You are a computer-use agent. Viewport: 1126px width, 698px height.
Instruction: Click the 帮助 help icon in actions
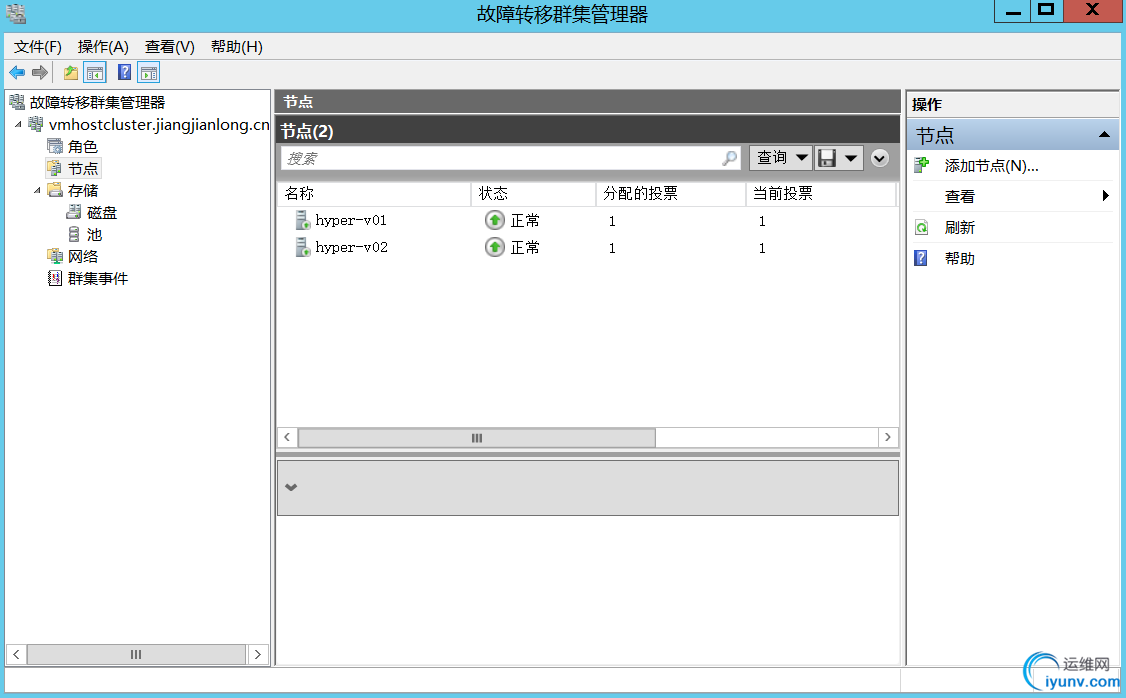[x=921, y=258]
